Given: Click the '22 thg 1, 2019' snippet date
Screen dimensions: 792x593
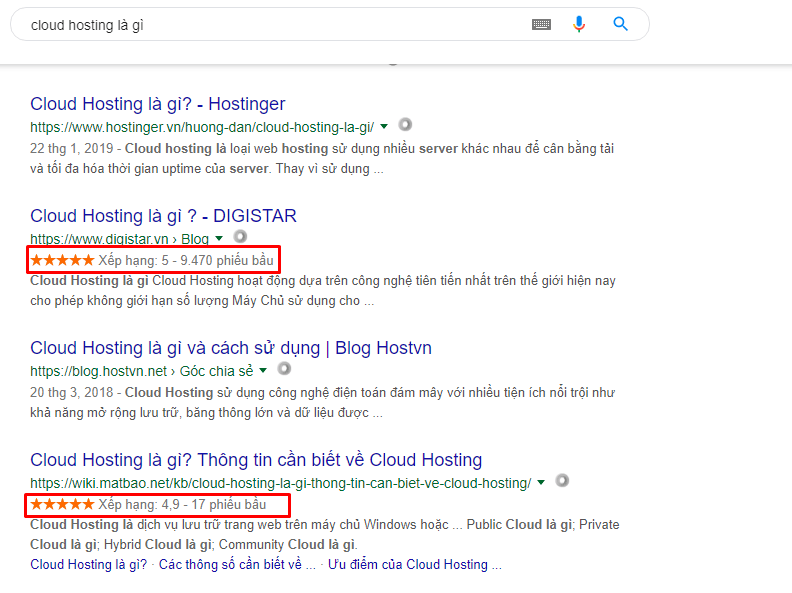Looking at the screenshot, I should tap(72, 149).
